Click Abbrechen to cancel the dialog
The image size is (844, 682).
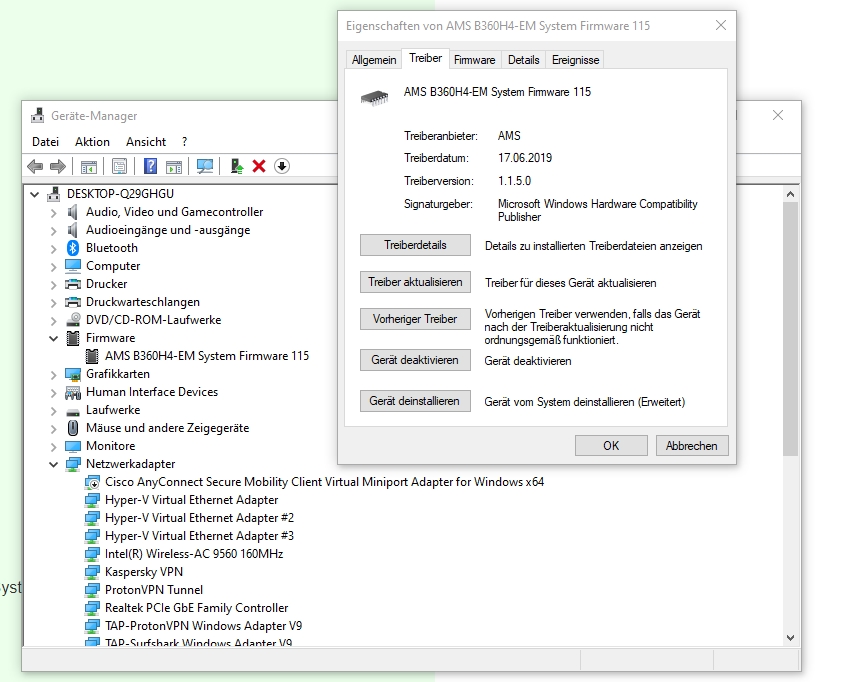click(x=692, y=446)
